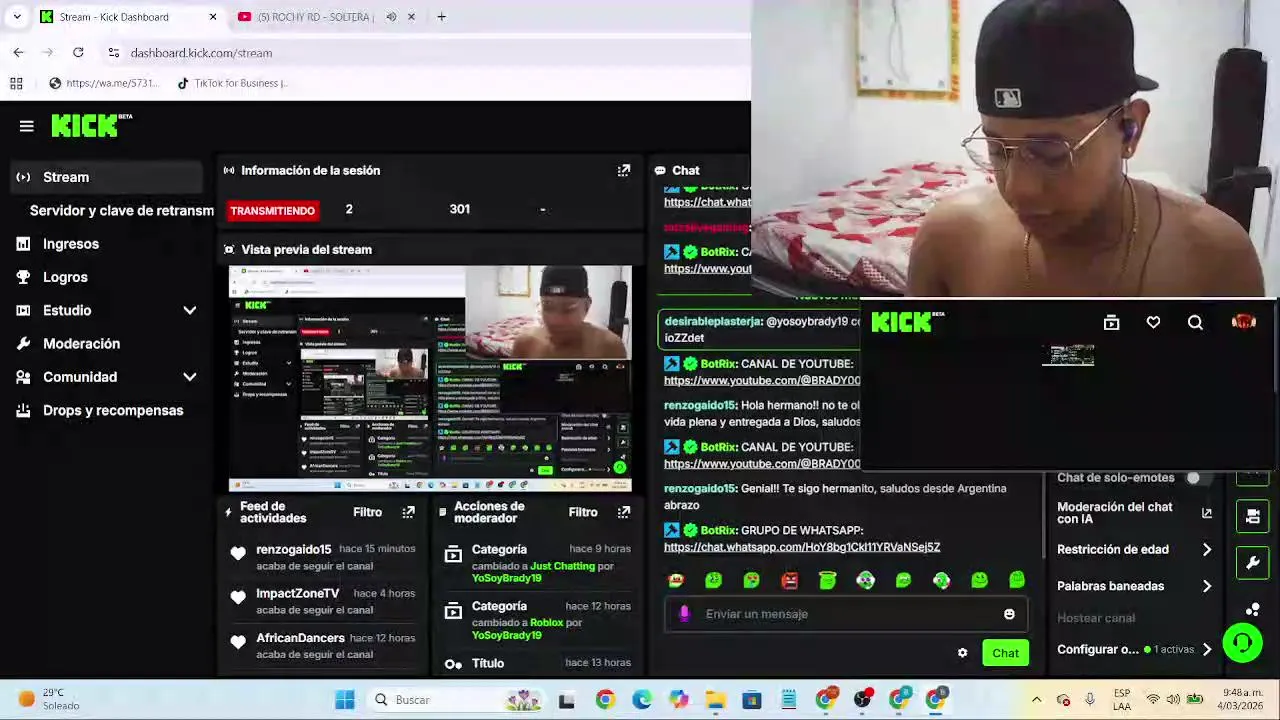Switch to YouTube ROCHY RD browser tab
The width and height of the screenshot is (1280, 720).
[316, 17]
